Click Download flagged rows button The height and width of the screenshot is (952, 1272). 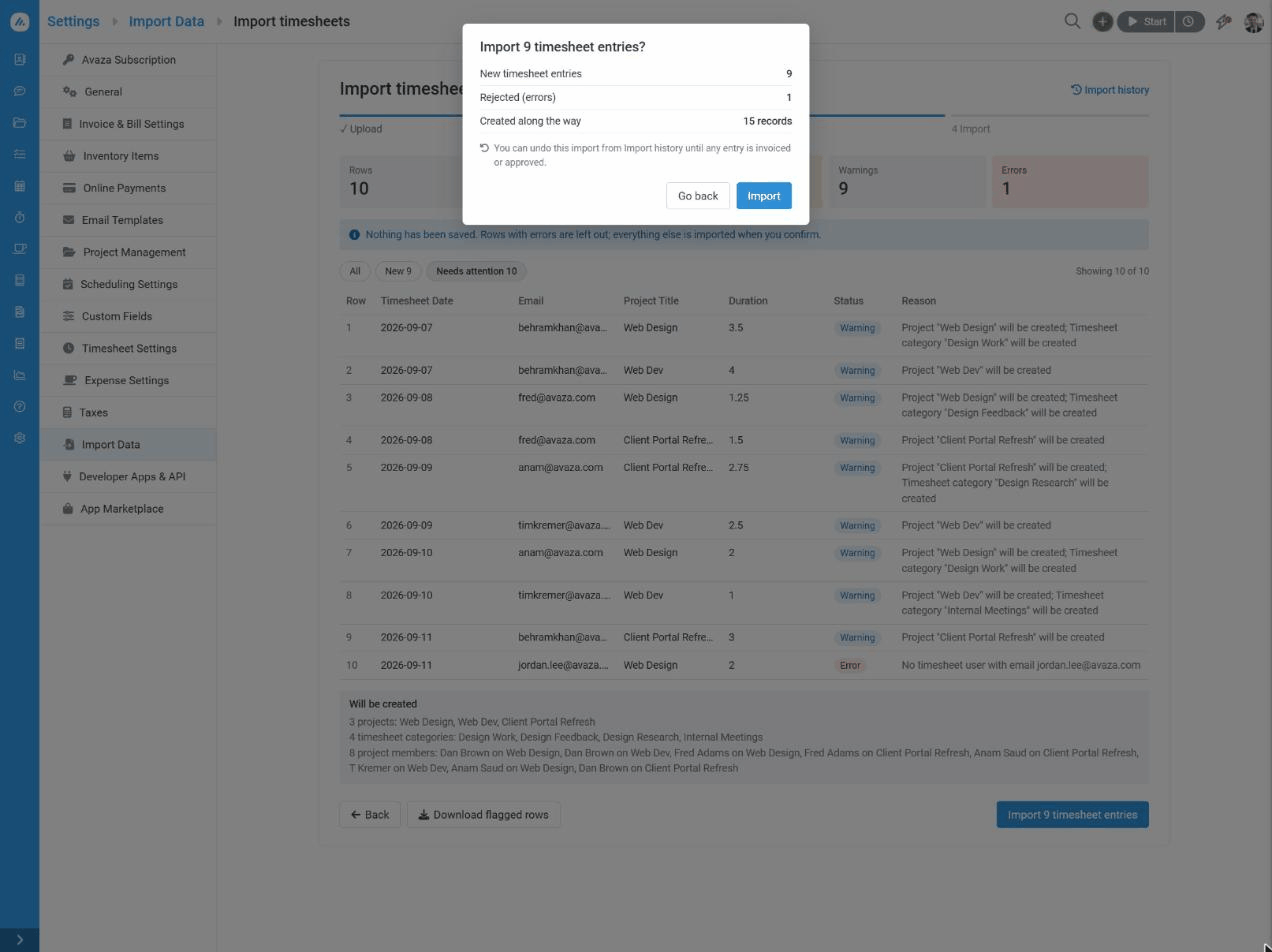[x=483, y=815]
